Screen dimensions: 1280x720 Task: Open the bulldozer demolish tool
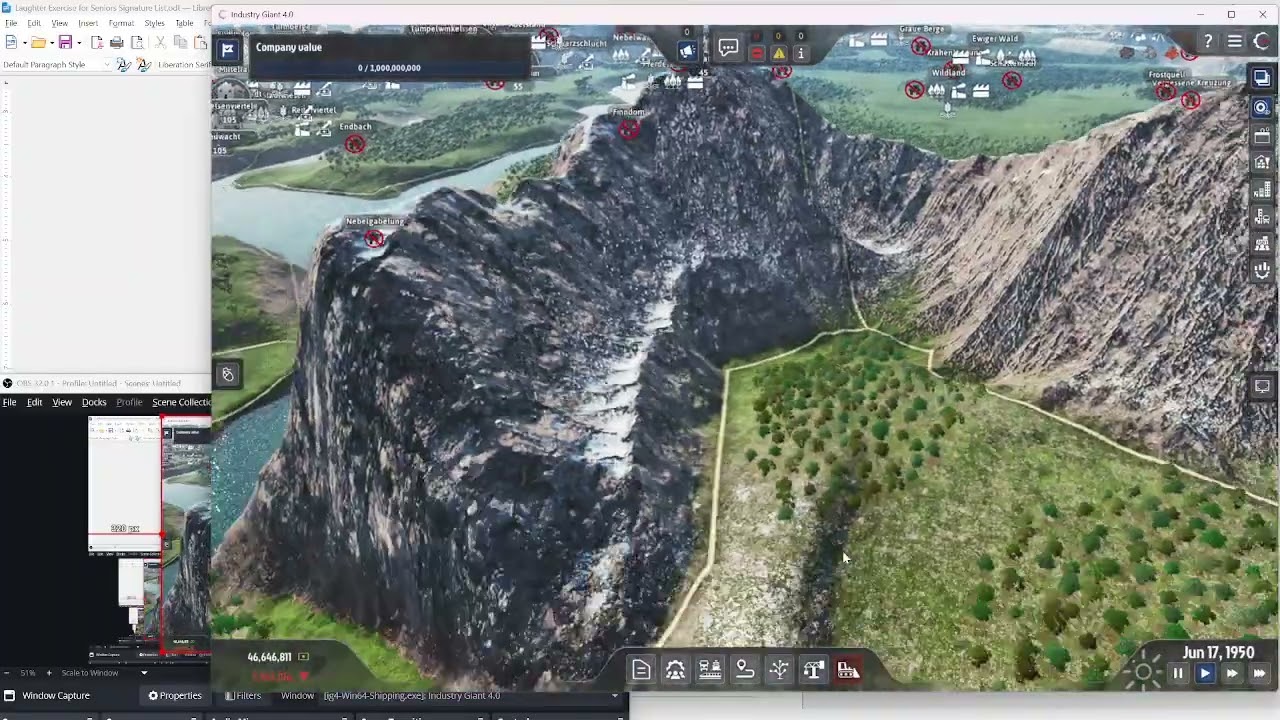click(848, 670)
